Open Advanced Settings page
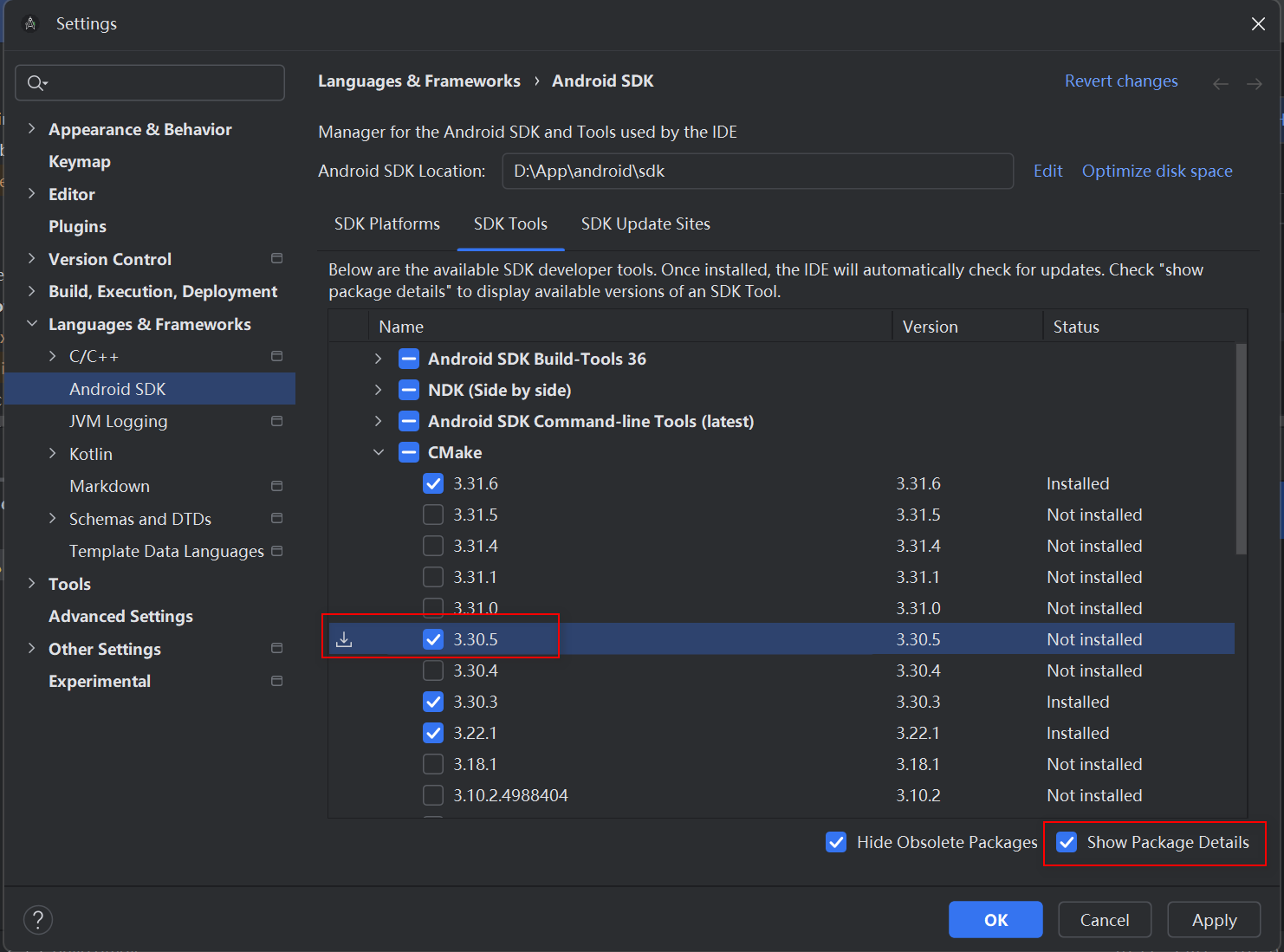This screenshot has width=1284, height=952. click(x=121, y=616)
